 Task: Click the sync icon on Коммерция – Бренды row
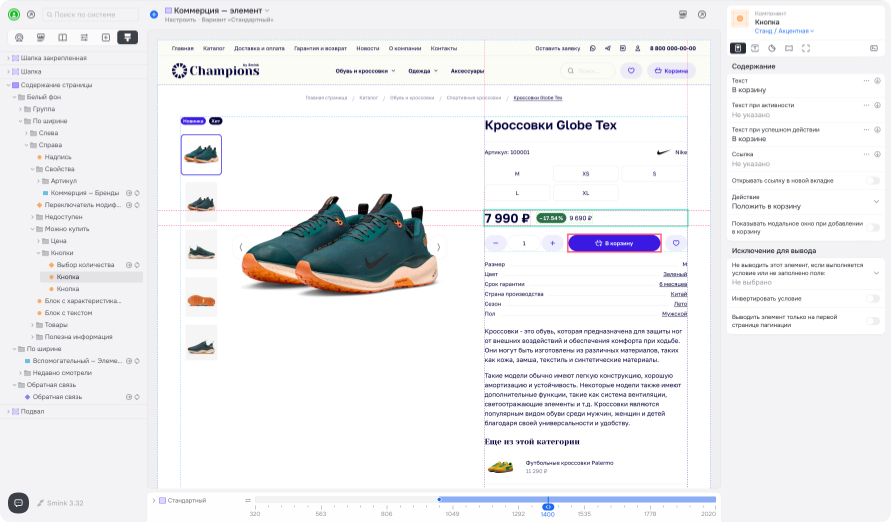coord(137,193)
